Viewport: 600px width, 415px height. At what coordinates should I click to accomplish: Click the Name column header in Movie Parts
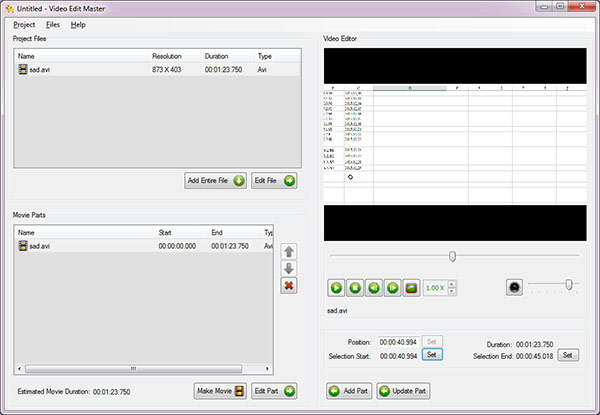[x=85, y=233]
